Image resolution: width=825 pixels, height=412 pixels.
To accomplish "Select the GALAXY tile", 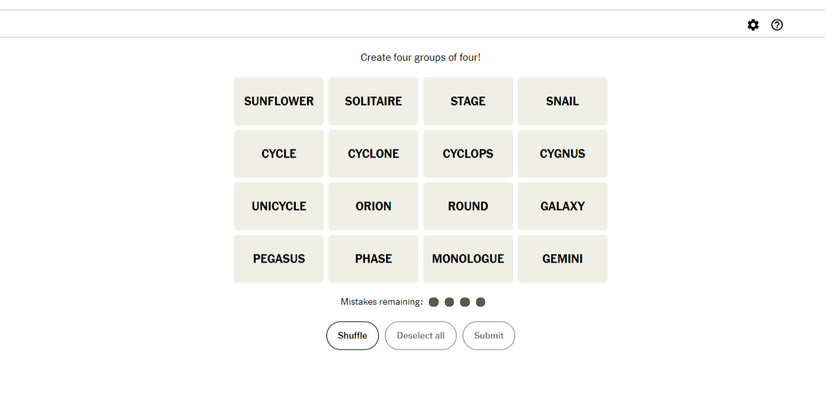I will (562, 206).
